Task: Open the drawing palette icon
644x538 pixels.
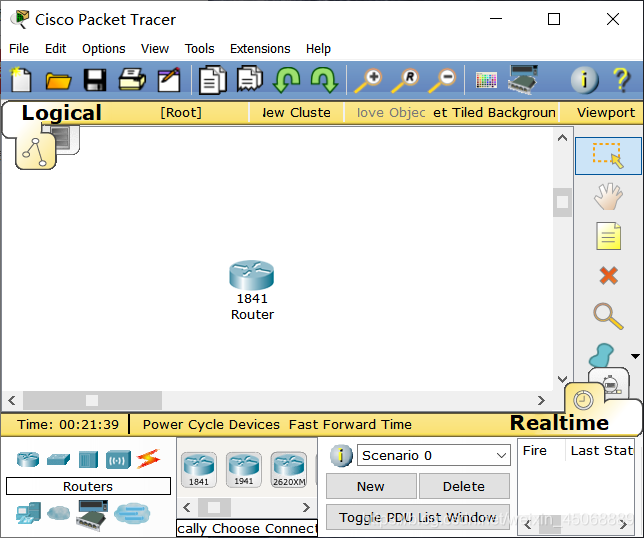Action: click(486, 80)
